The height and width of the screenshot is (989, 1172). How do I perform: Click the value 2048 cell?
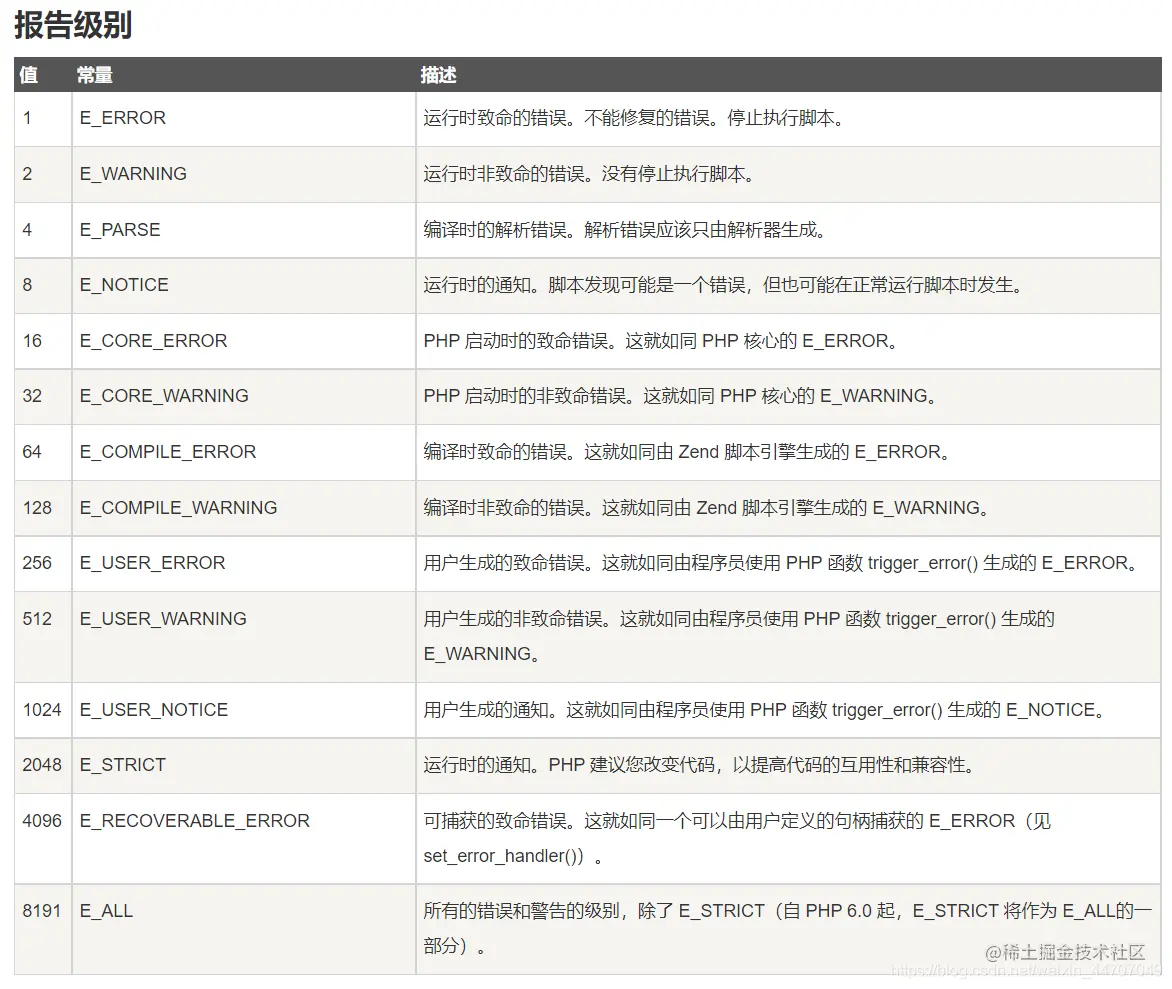click(x=42, y=765)
